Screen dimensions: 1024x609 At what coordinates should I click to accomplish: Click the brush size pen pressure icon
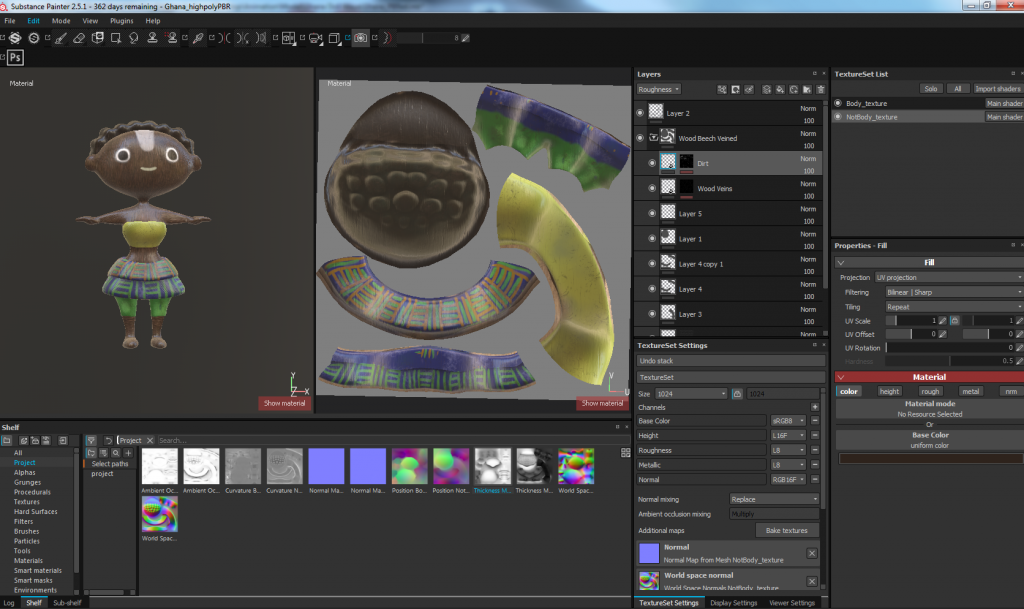tap(466, 38)
